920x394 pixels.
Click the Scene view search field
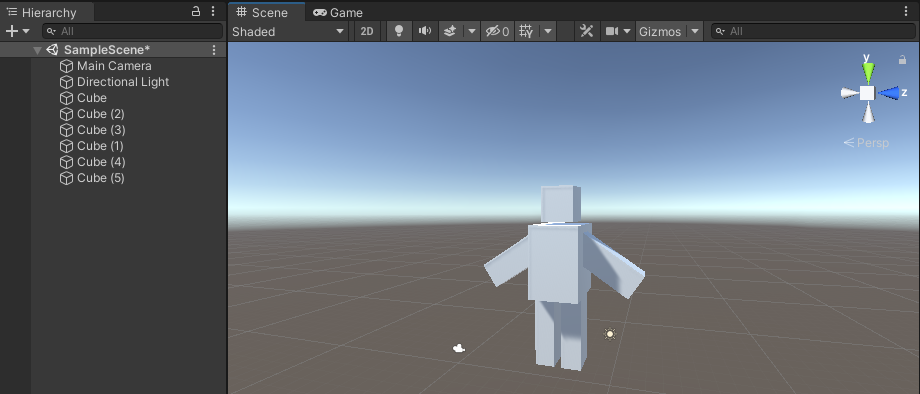click(x=813, y=31)
